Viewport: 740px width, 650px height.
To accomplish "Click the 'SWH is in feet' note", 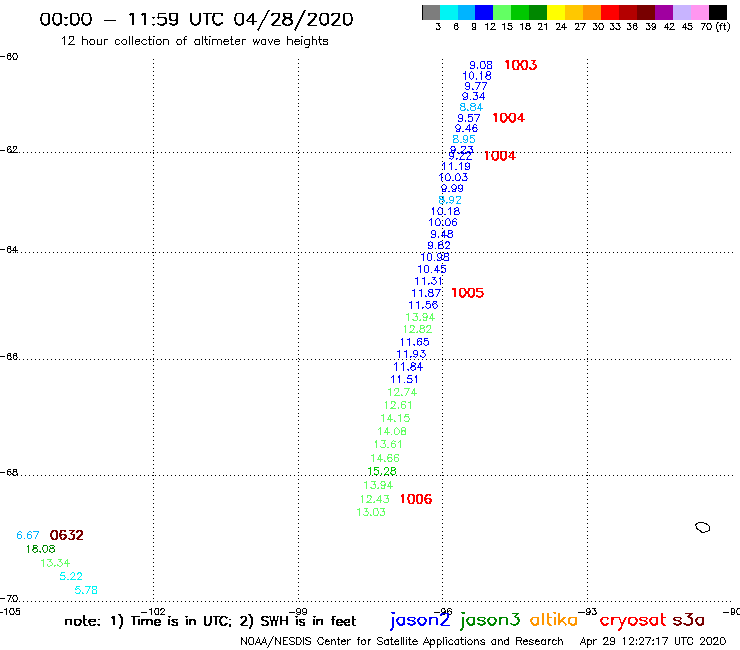I will 308,621.
